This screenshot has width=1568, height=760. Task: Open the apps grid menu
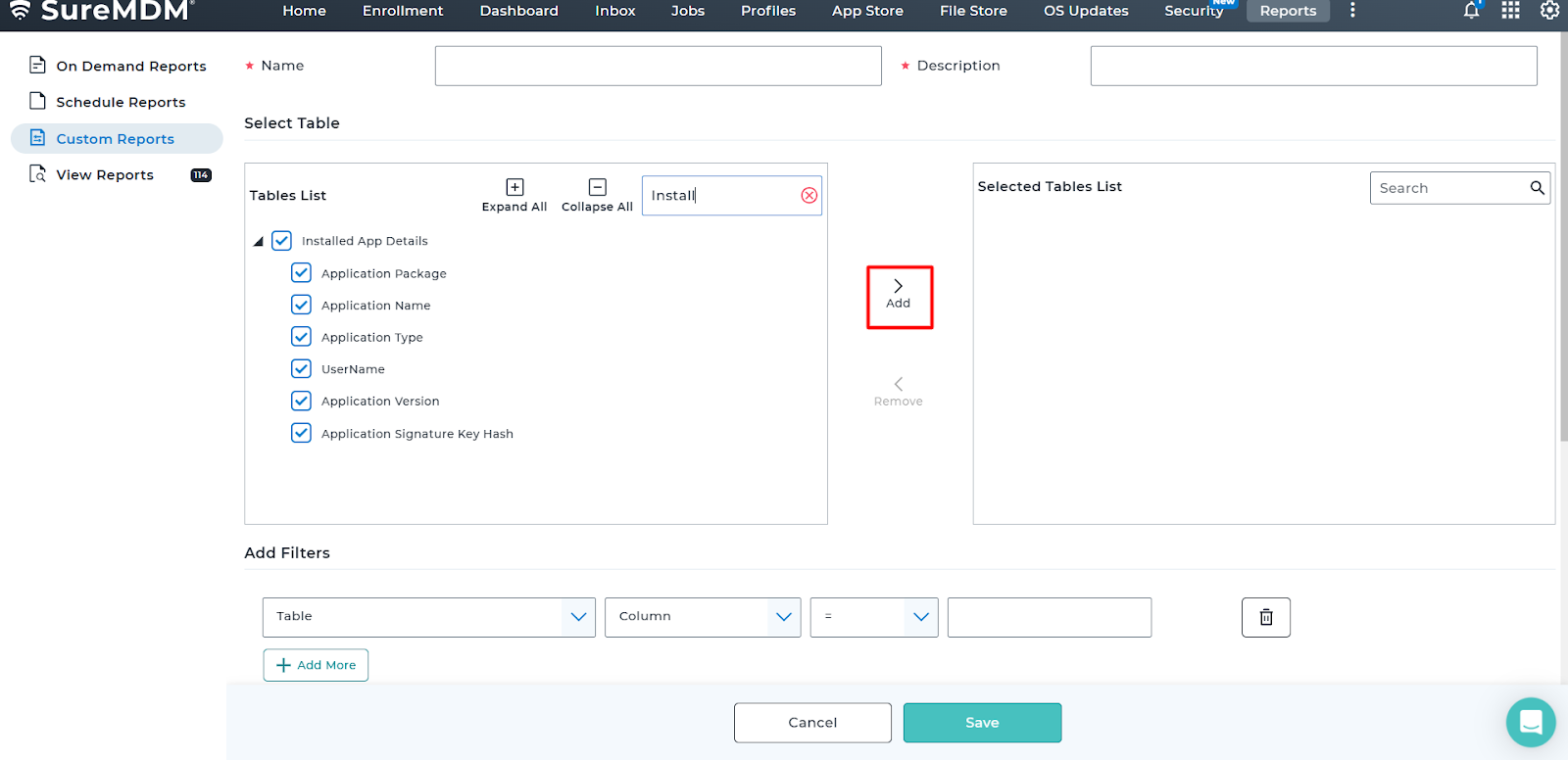pos(1510,11)
